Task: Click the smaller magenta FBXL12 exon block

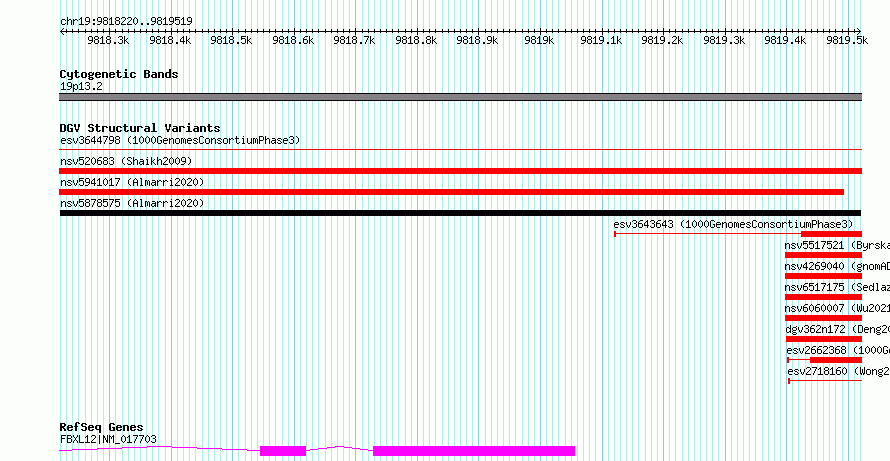Action: pyautogui.click(x=283, y=451)
